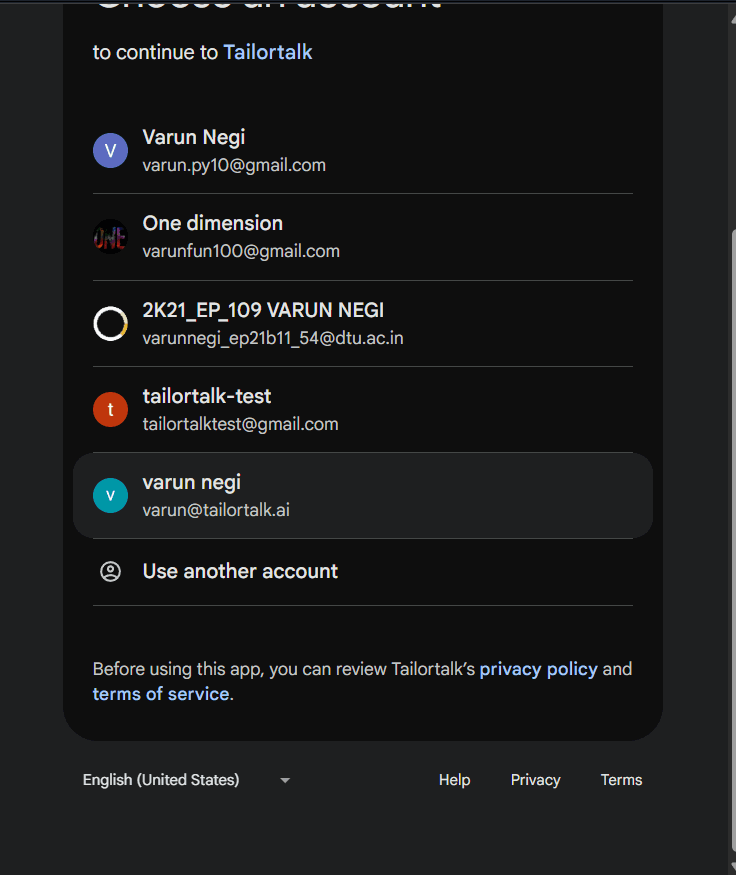Click the vertical scrollbar thumb

click(x=733, y=541)
